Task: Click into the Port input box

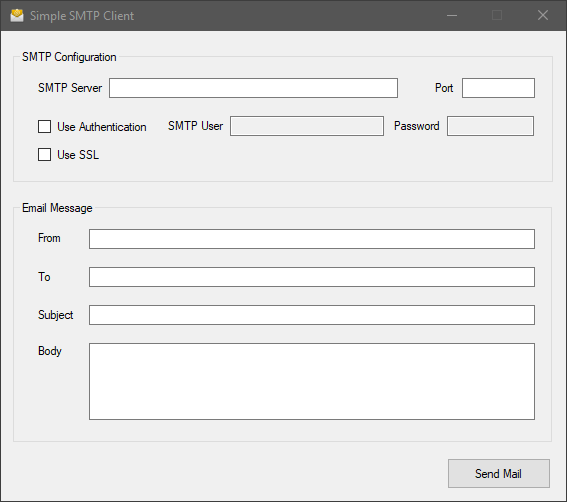Action: pos(498,88)
